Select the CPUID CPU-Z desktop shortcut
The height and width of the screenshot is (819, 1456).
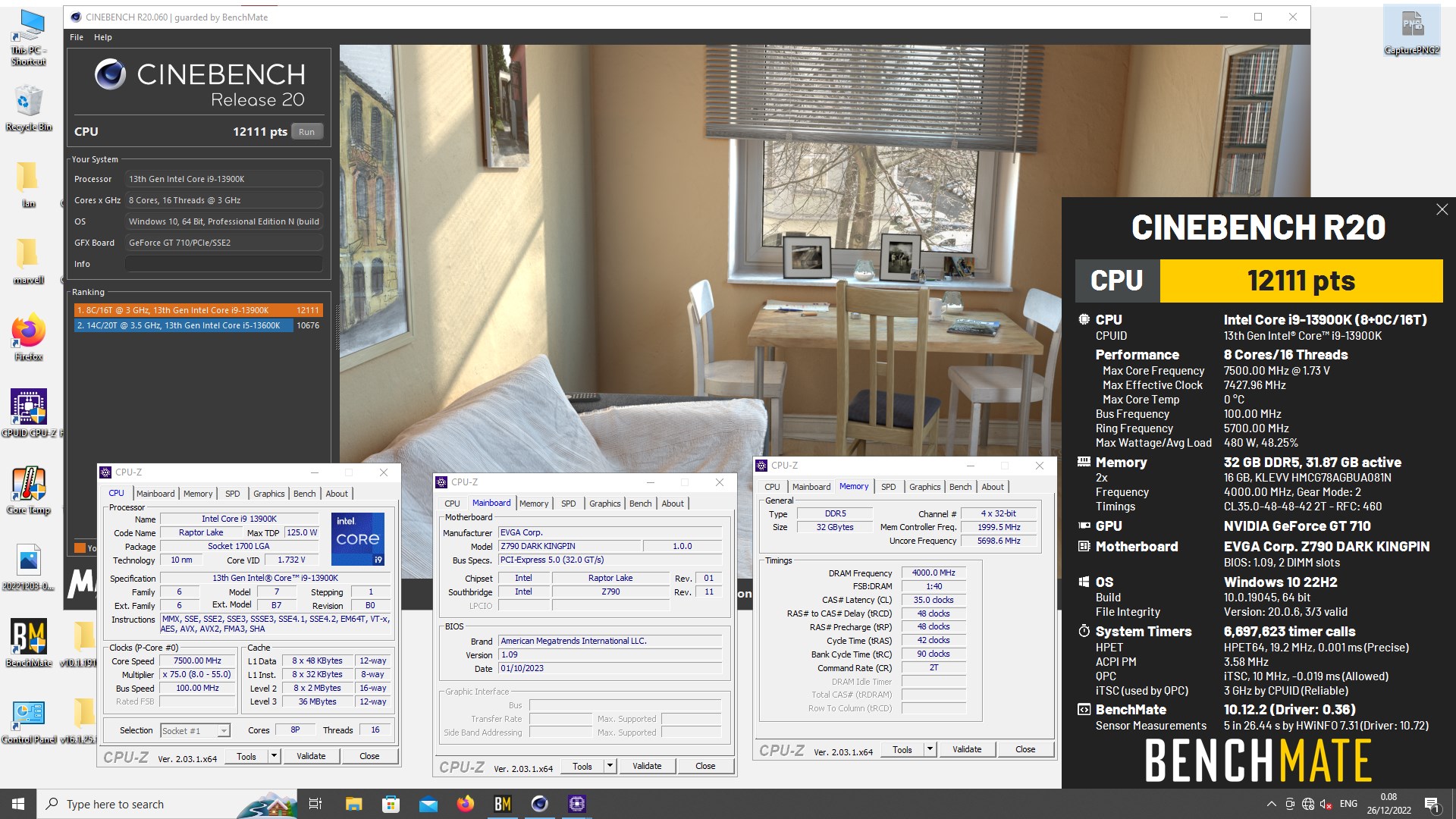coord(30,413)
